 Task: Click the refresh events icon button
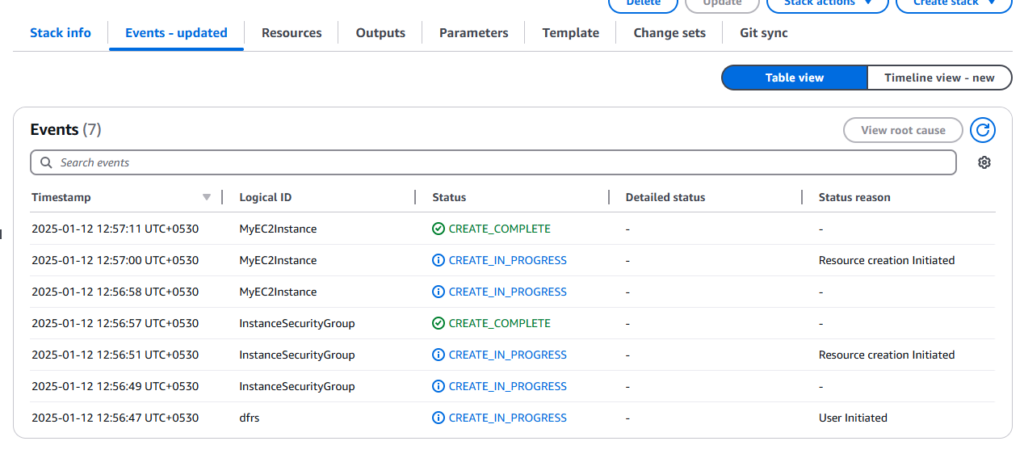984,130
